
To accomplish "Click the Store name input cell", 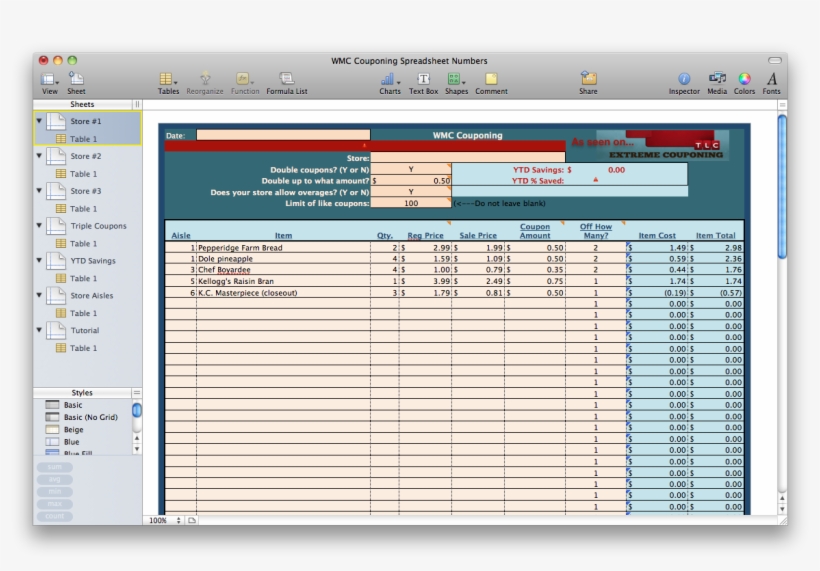I will pyautogui.click(x=468, y=157).
